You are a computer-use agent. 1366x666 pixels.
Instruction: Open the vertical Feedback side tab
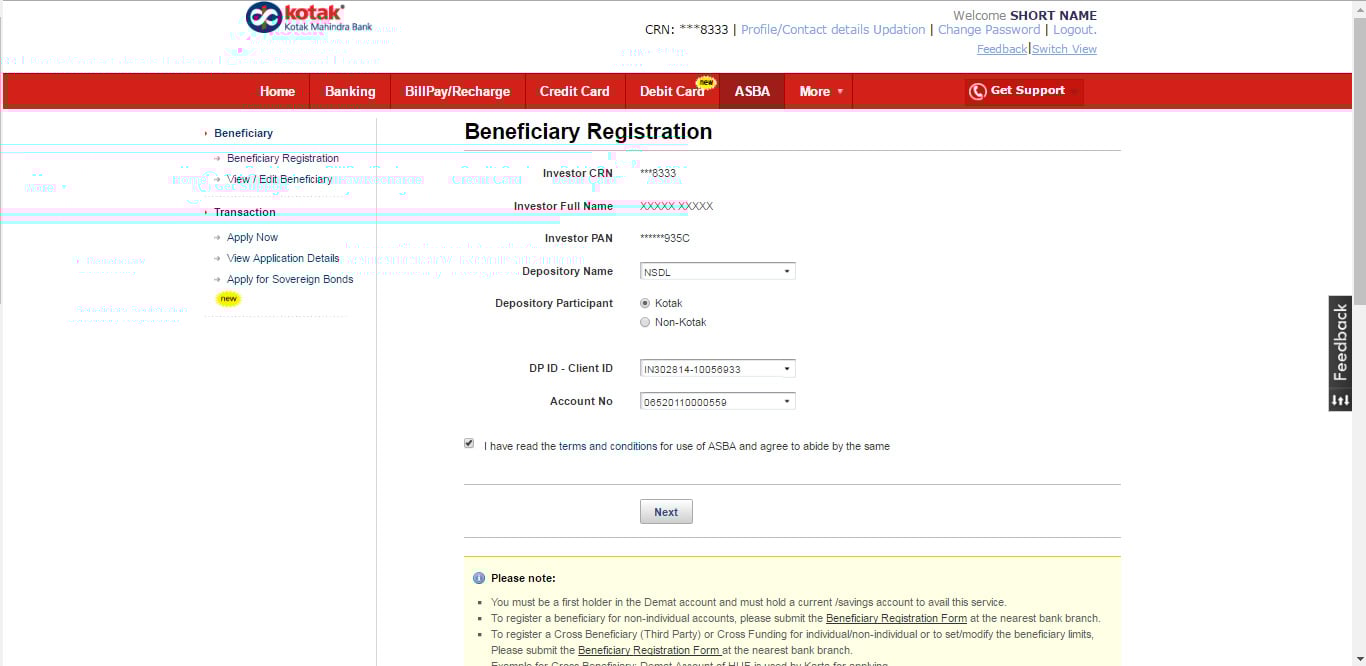pyautogui.click(x=1340, y=342)
